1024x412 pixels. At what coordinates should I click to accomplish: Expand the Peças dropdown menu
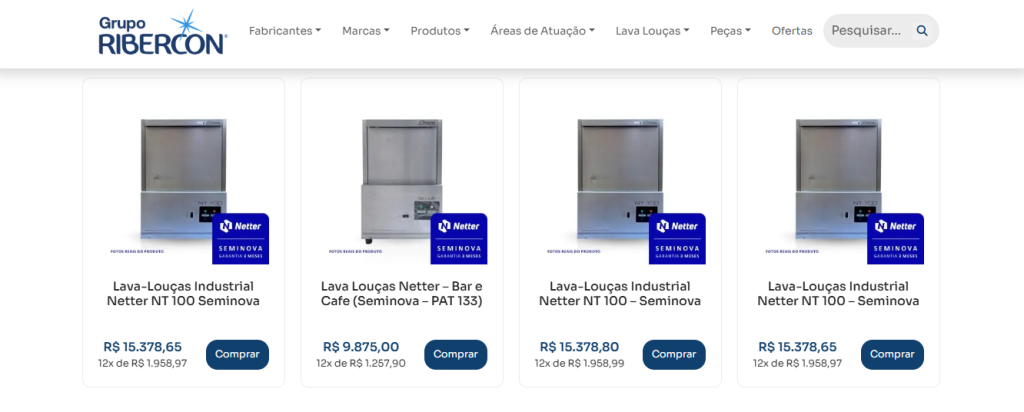pyautogui.click(x=730, y=31)
